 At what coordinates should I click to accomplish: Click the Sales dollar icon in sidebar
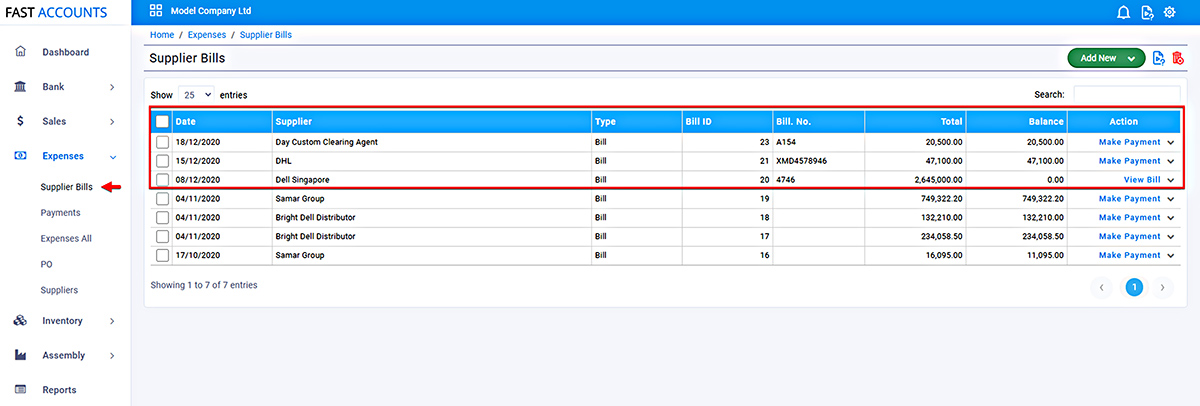click(20, 121)
